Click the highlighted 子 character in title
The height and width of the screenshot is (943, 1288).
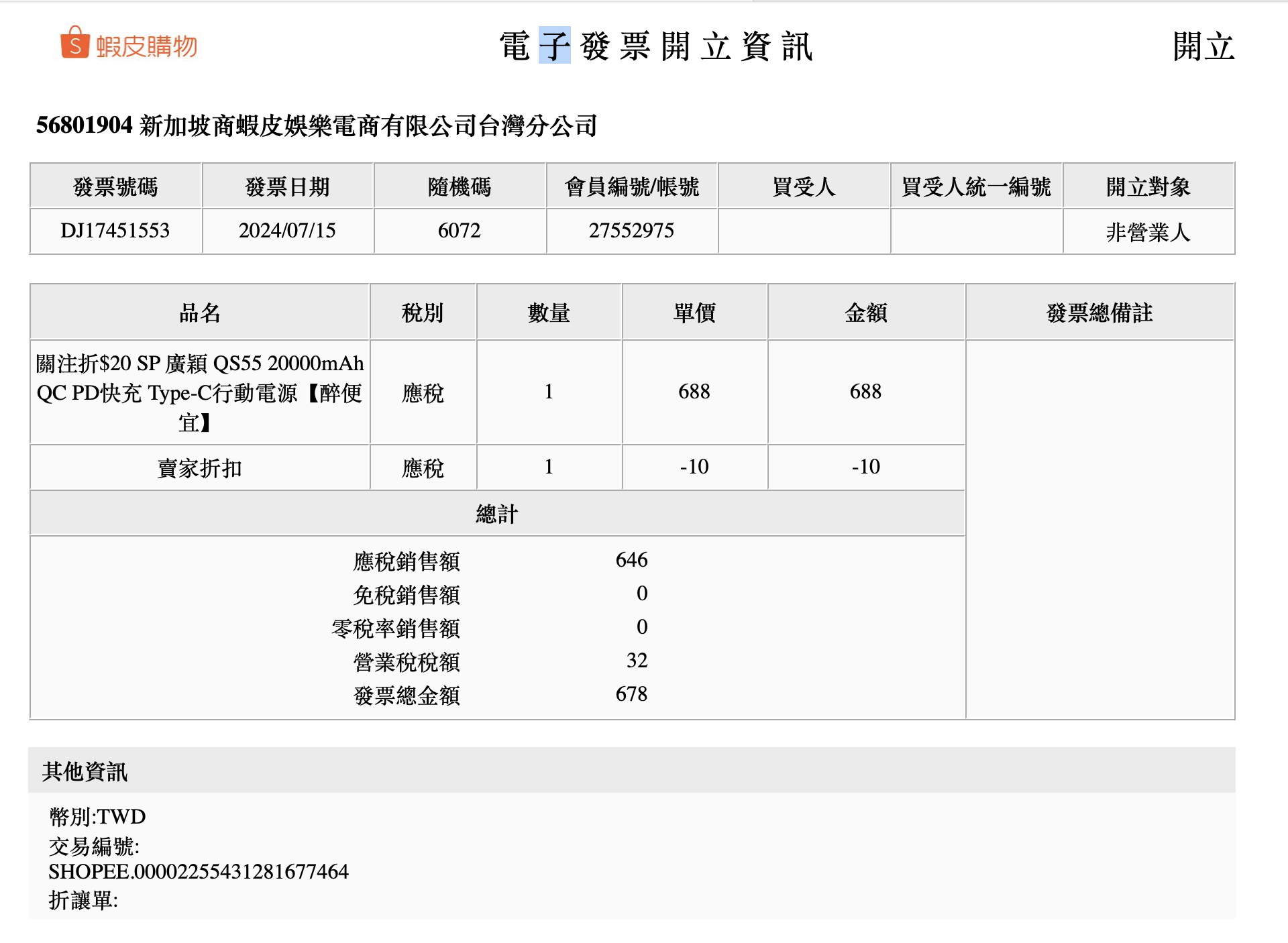point(554,46)
